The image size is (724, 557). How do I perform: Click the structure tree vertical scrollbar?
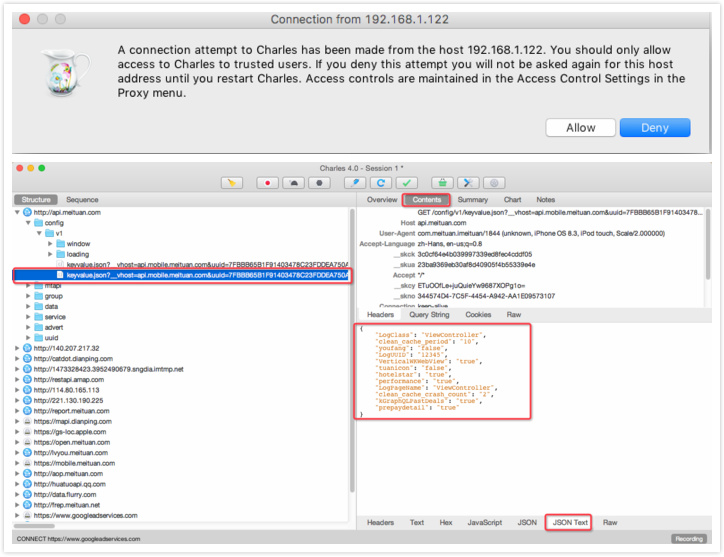click(352, 350)
